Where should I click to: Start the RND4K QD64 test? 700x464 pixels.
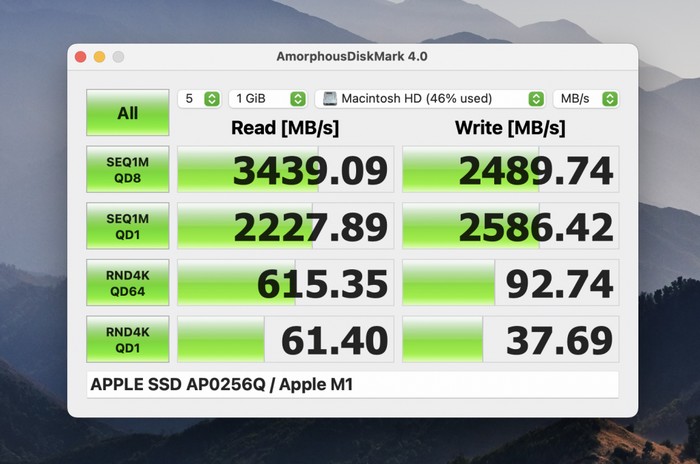tap(128, 283)
